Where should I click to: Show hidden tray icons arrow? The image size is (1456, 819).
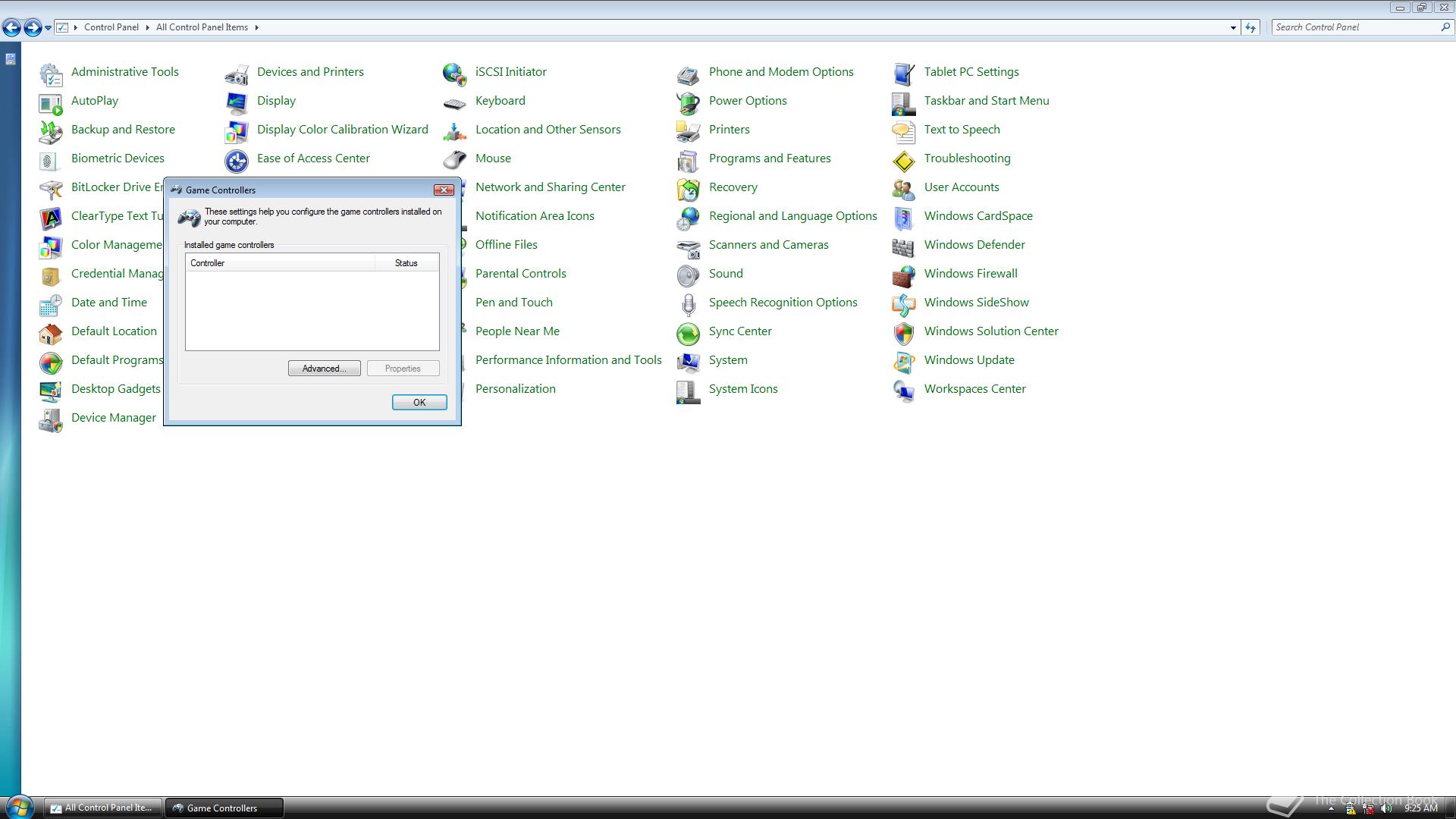(x=1331, y=808)
